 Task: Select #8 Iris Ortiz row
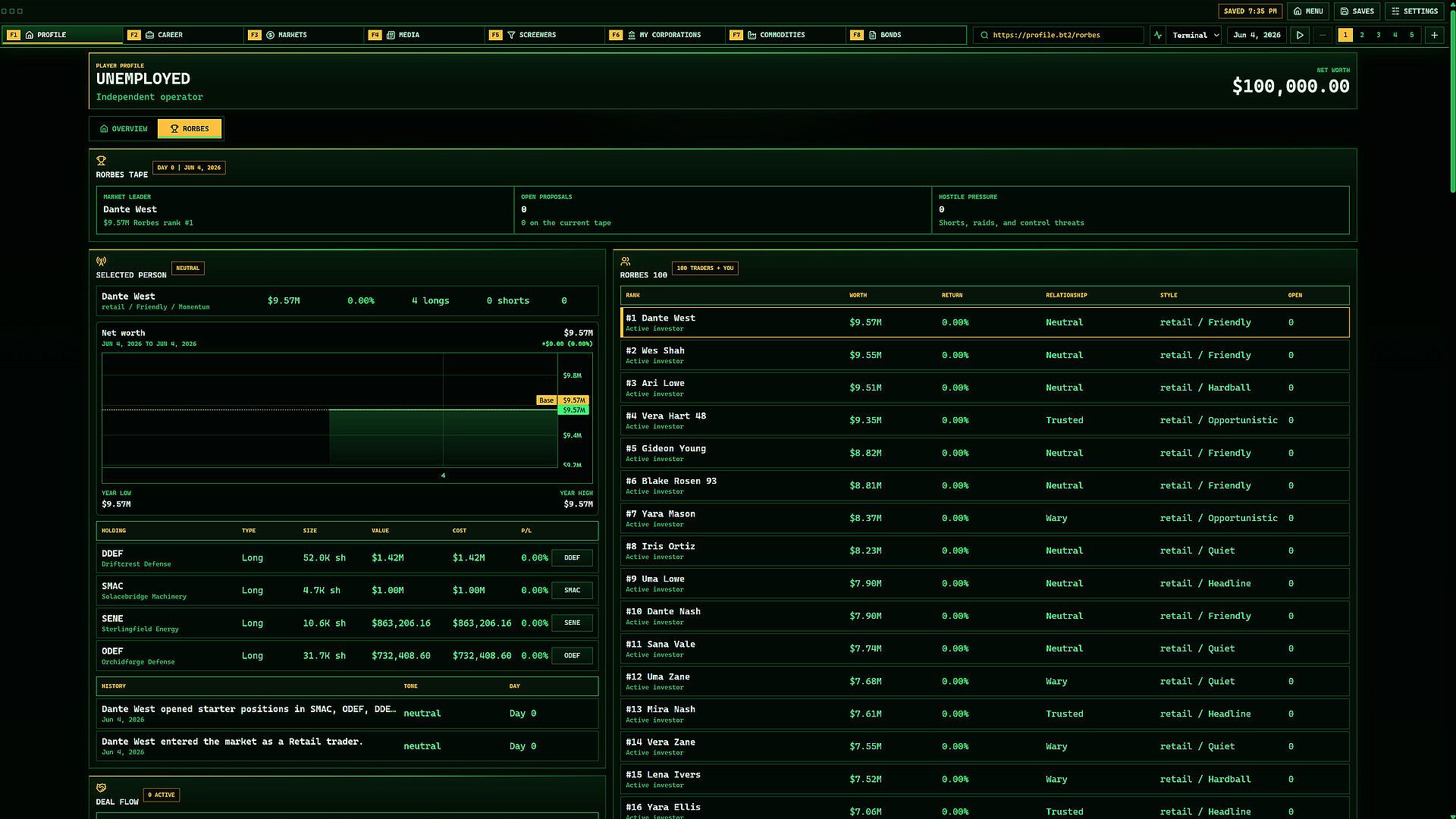[x=985, y=551]
